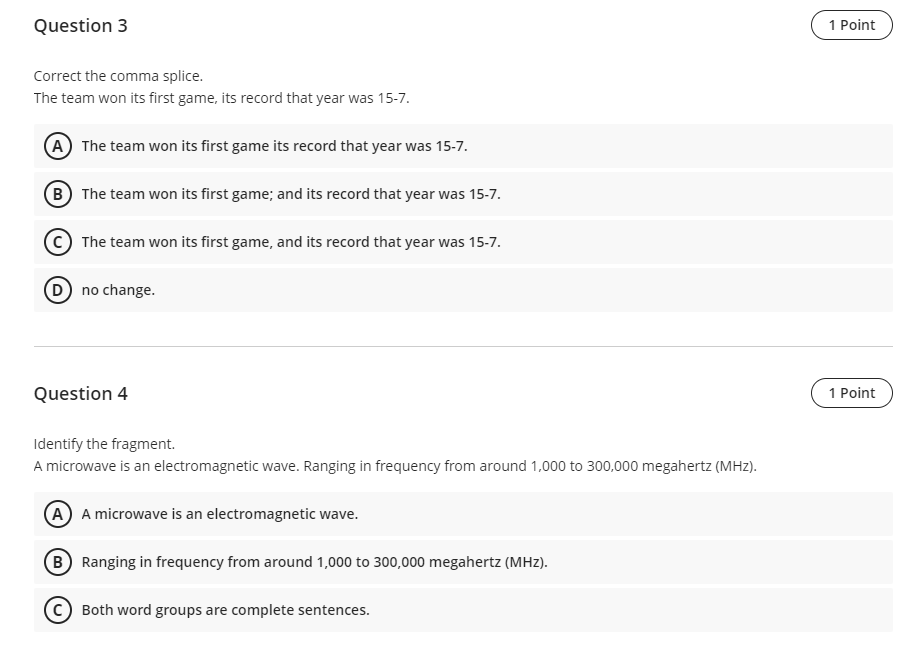Select 'Both word groups are complete sentences'
The height and width of the screenshot is (662, 901).
[57, 609]
